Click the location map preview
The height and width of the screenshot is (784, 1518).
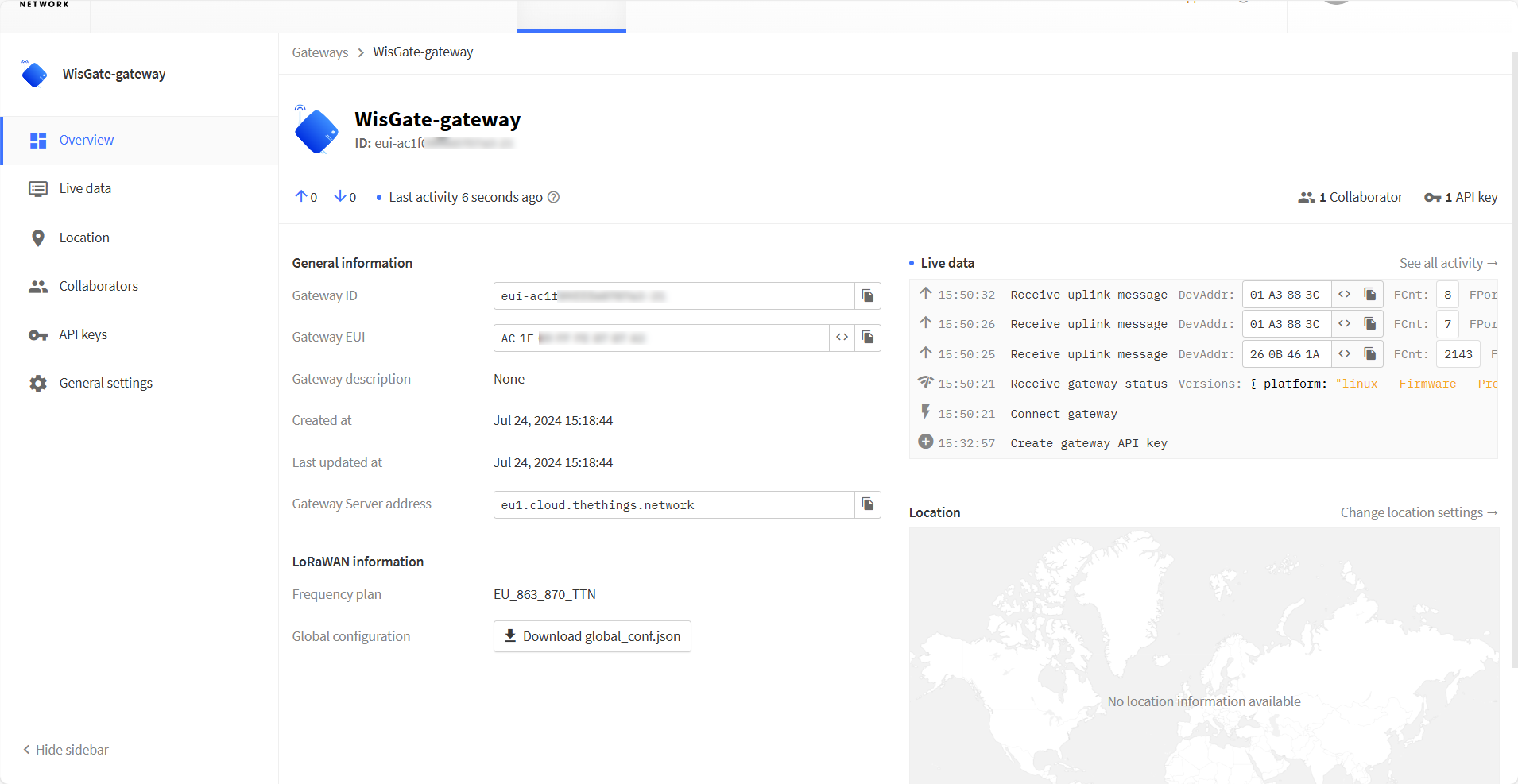tap(1204, 656)
